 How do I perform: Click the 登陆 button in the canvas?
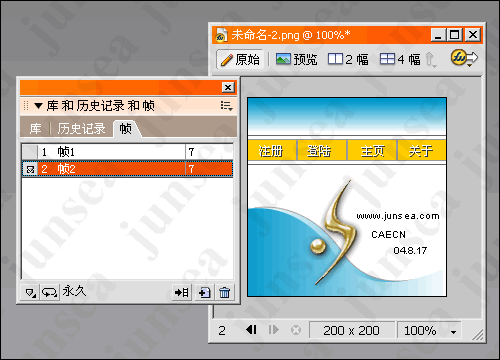coord(322,151)
